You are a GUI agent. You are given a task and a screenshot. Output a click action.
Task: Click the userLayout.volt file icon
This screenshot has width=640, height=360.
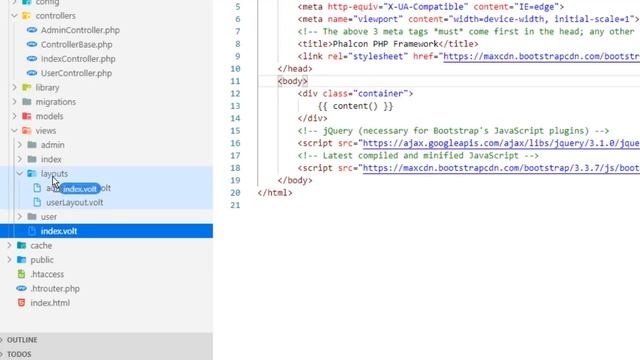click(x=37, y=202)
